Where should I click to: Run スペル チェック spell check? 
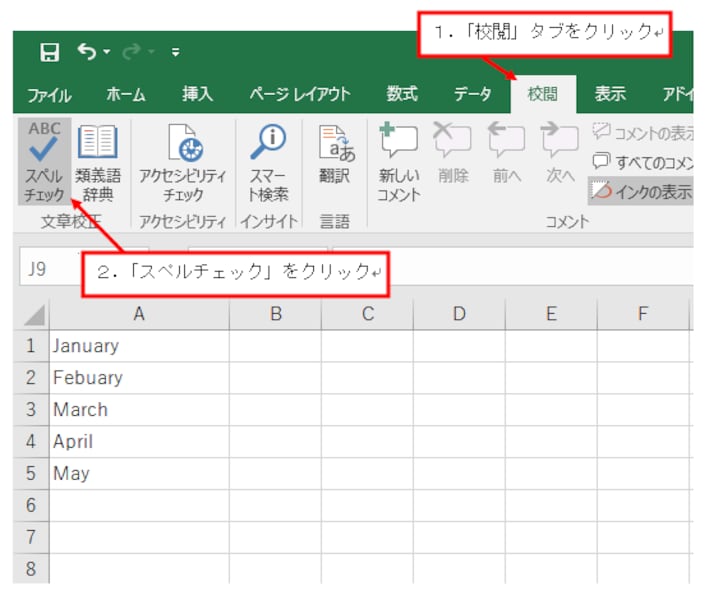[x=44, y=162]
